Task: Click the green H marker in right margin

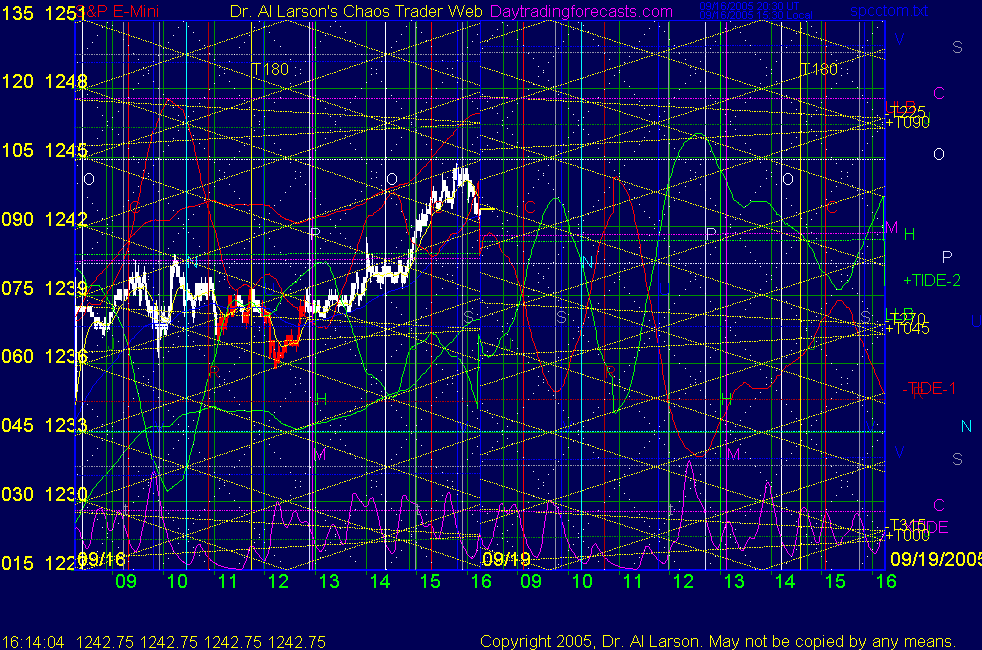Action: [909, 234]
